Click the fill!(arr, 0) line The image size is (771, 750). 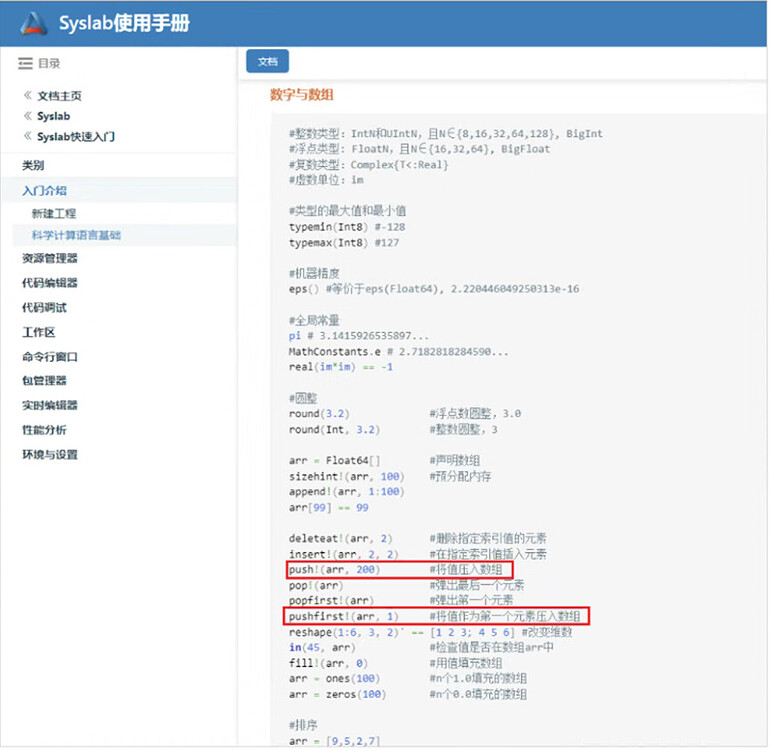click(x=396, y=663)
